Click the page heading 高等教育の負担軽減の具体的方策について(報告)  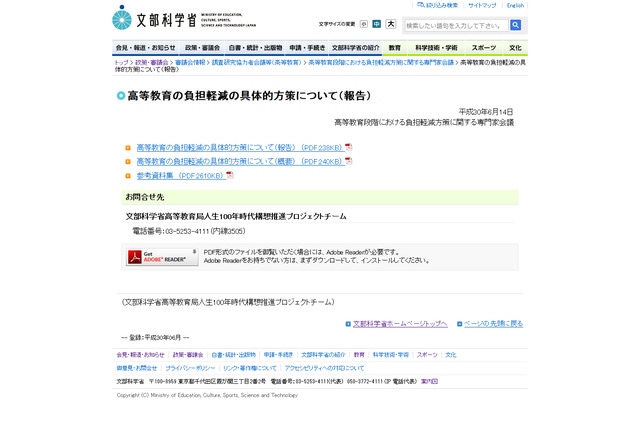[249, 96]
